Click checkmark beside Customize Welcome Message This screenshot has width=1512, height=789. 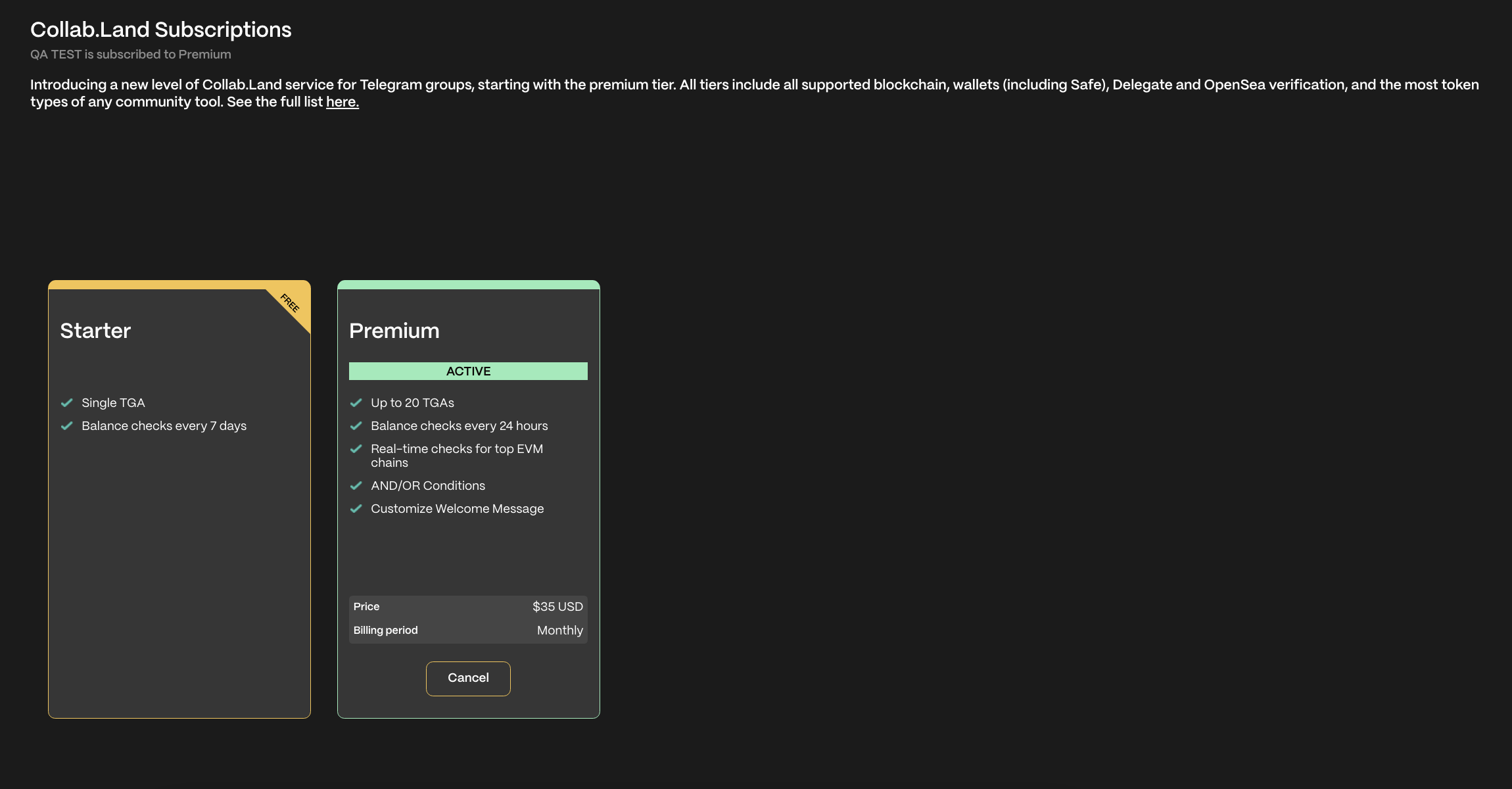[x=356, y=508]
